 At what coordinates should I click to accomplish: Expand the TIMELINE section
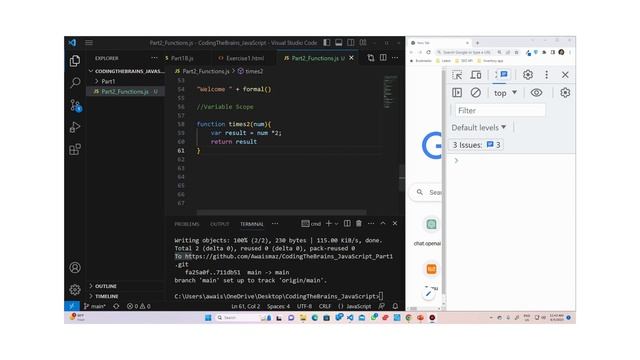coord(106,296)
